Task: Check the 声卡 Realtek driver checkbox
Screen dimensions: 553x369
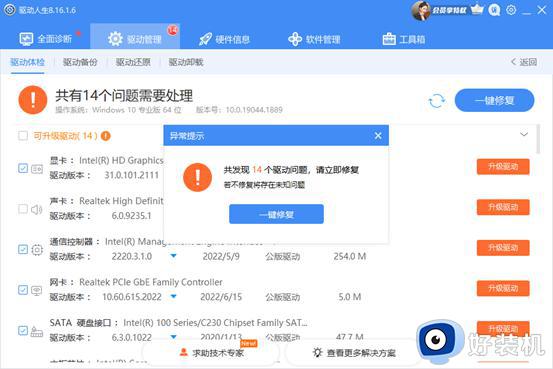Action: [23, 209]
